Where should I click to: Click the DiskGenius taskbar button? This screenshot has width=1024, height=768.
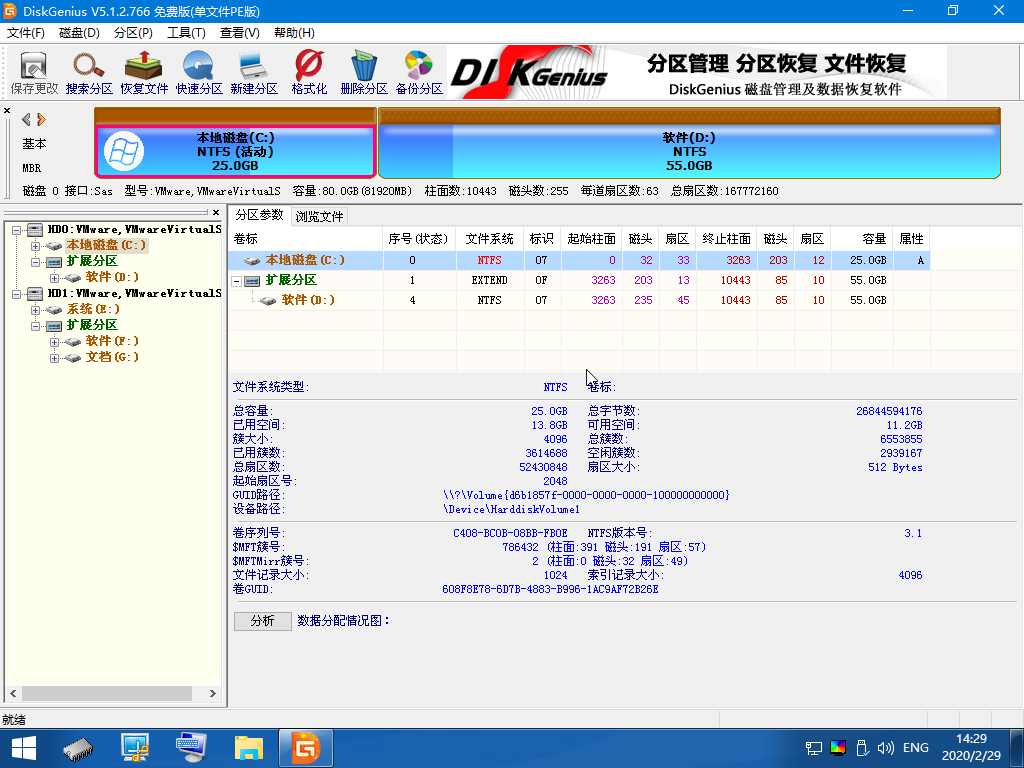coord(306,748)
